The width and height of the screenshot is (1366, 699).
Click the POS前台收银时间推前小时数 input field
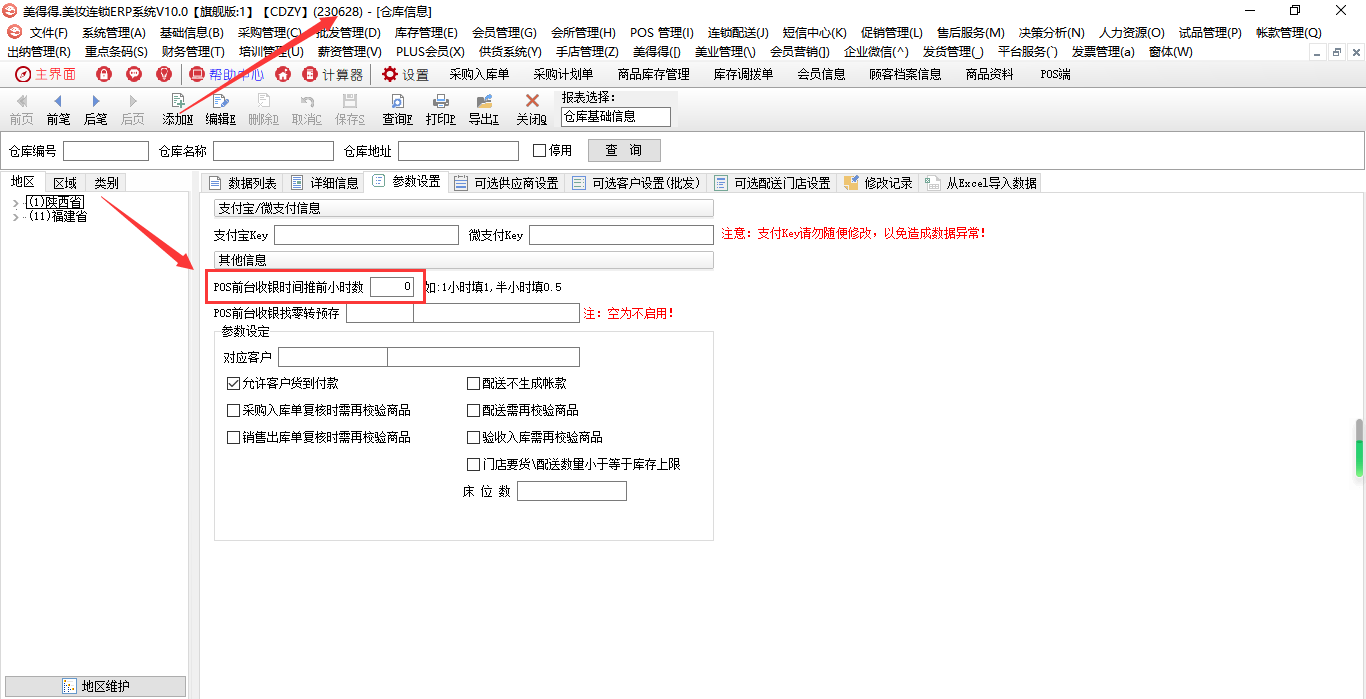[x=391, y=287]
